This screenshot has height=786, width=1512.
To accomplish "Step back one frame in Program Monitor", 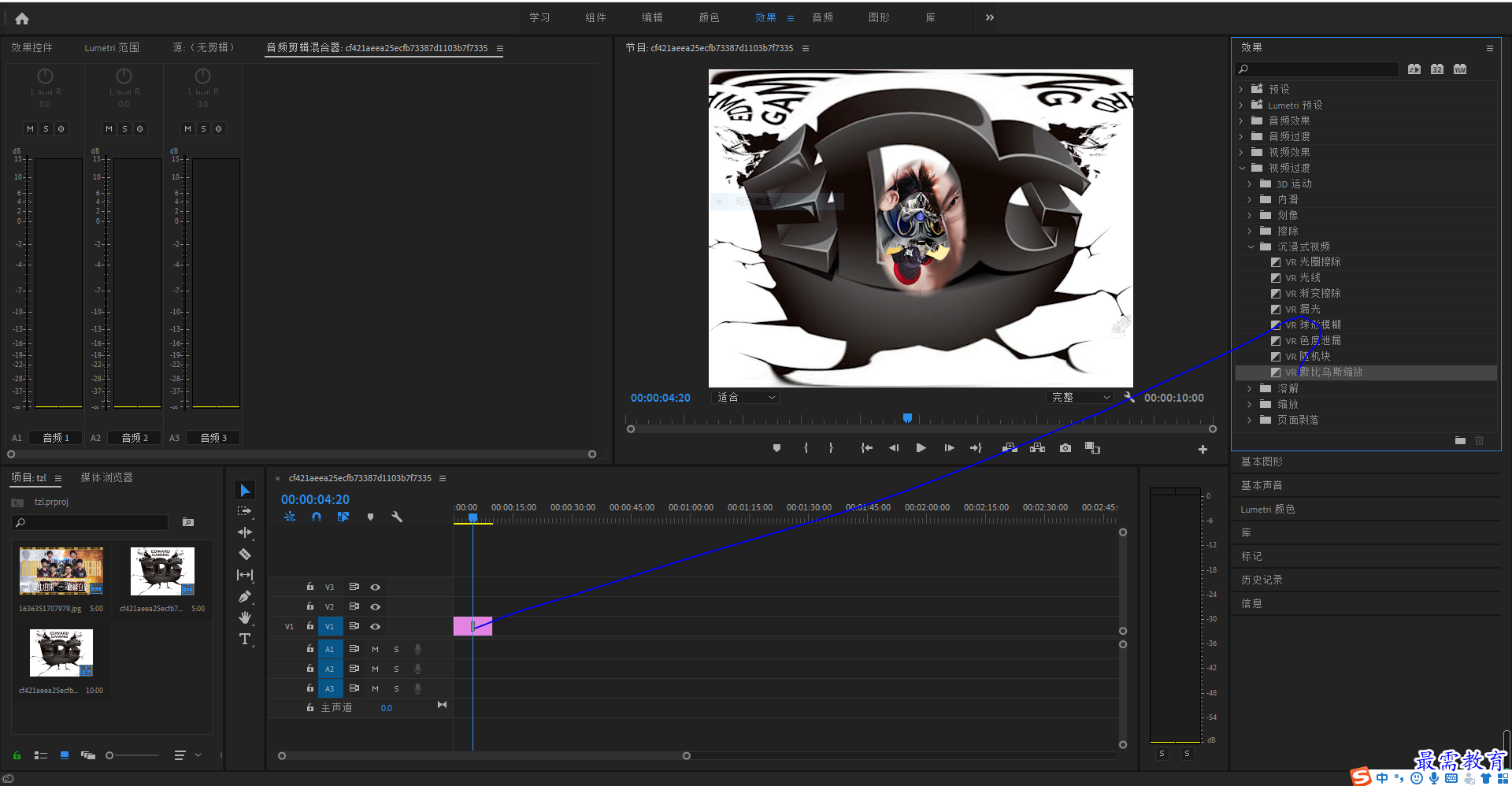I will (x=894, y=448).
